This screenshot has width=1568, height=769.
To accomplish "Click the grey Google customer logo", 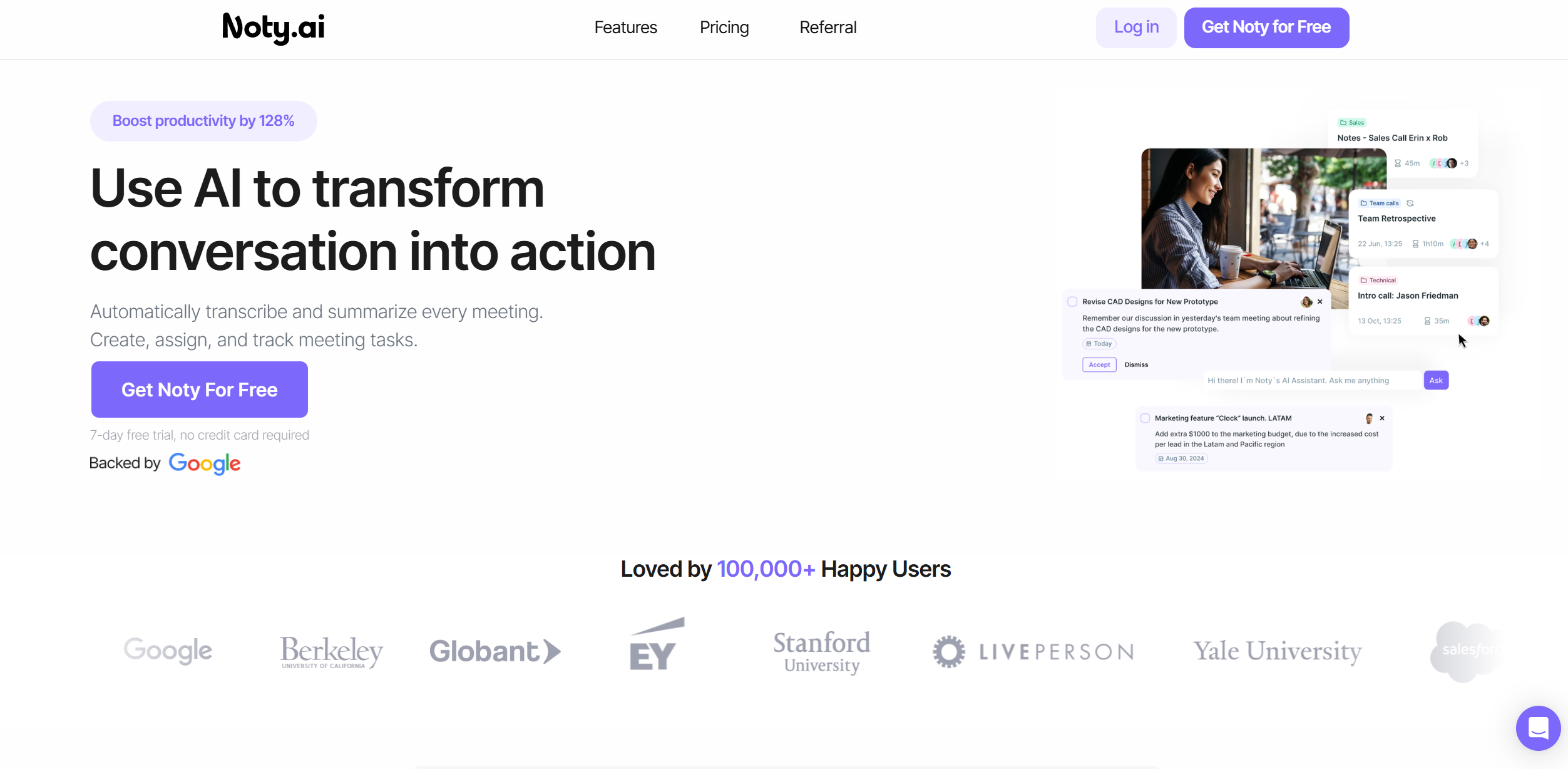I will pyautogui.click(x=168, y=651).
